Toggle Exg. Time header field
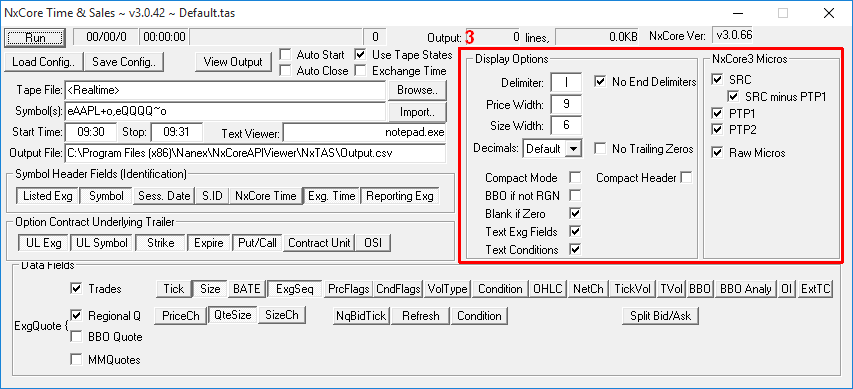The image size is (853, 389). 331,196
